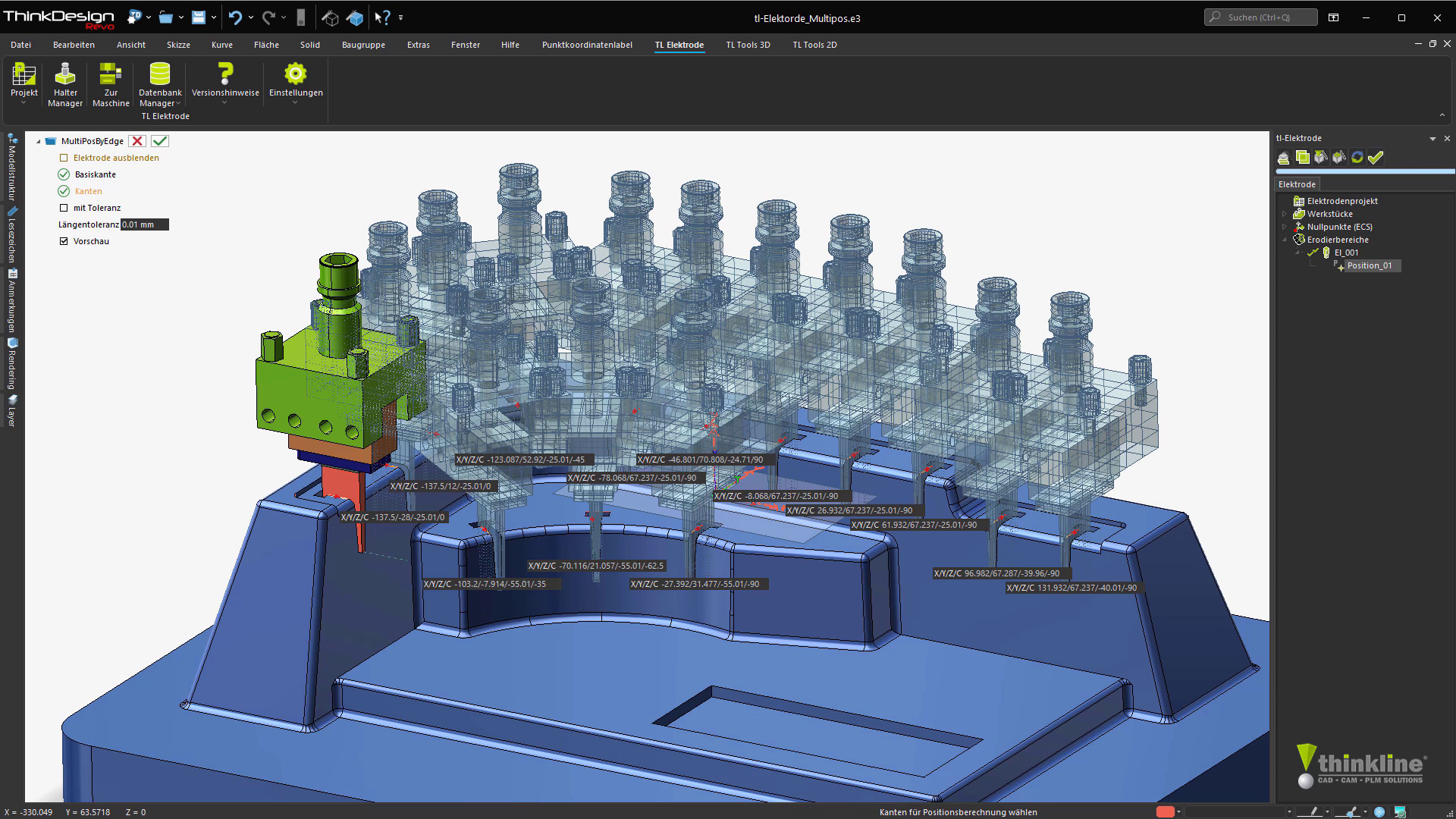Open the undo history dropdown arrow
This screenshot has height=819, width=1456.
coord(250,17)
